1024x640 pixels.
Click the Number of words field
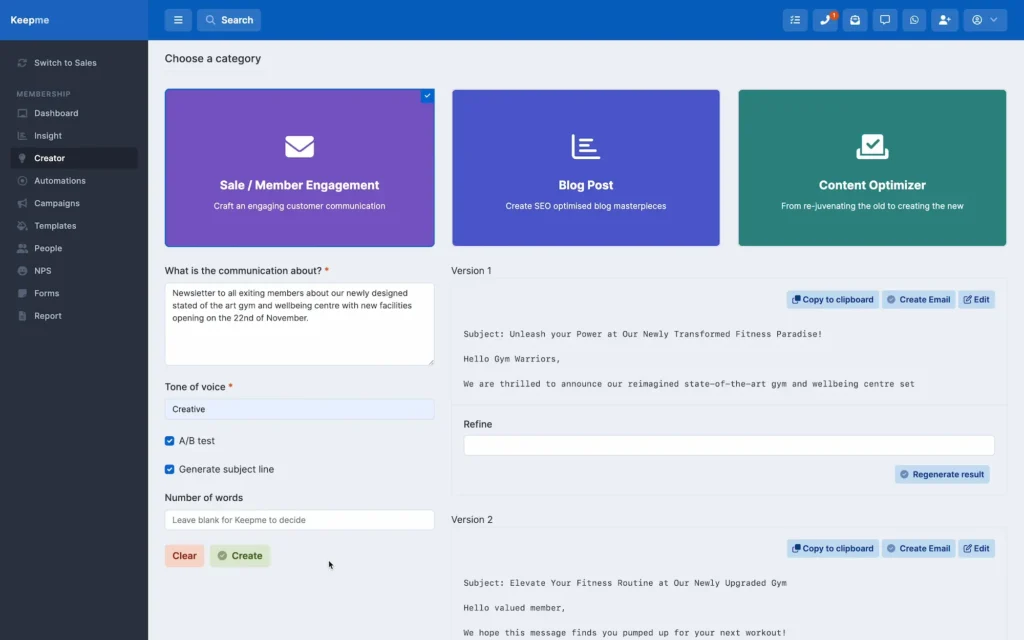coord(299,520)
